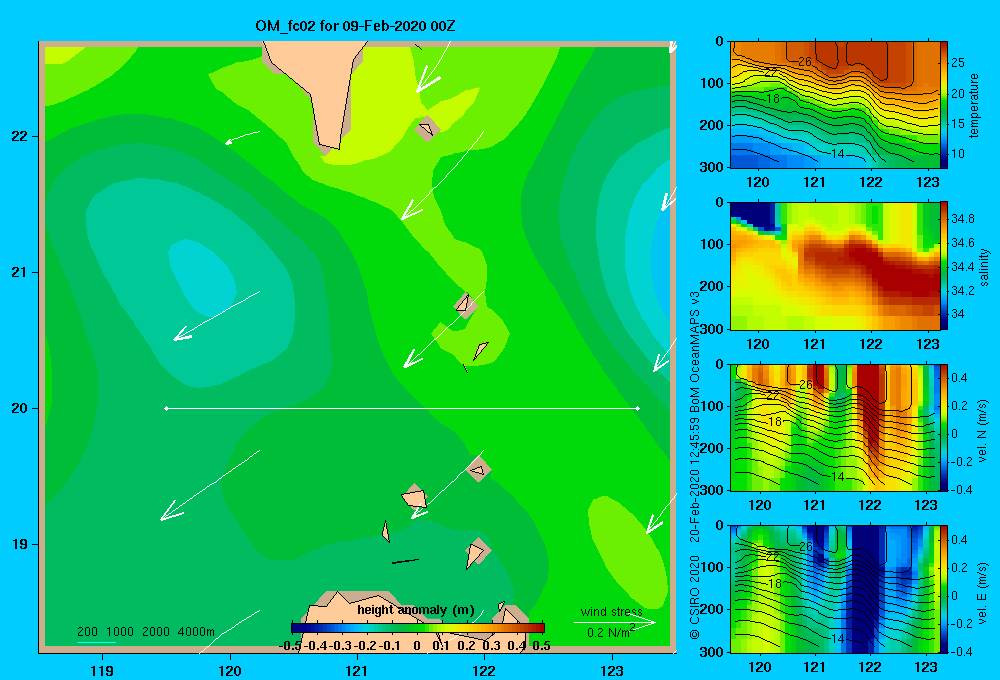This screenshot has width=1000, height=680.
Task: Select latitude label 22 on main map
Action: click(x=20, y=137)
